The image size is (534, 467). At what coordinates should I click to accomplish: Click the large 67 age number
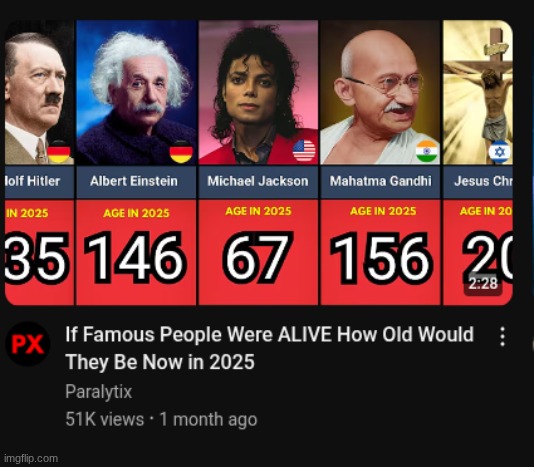pos(258,258)
